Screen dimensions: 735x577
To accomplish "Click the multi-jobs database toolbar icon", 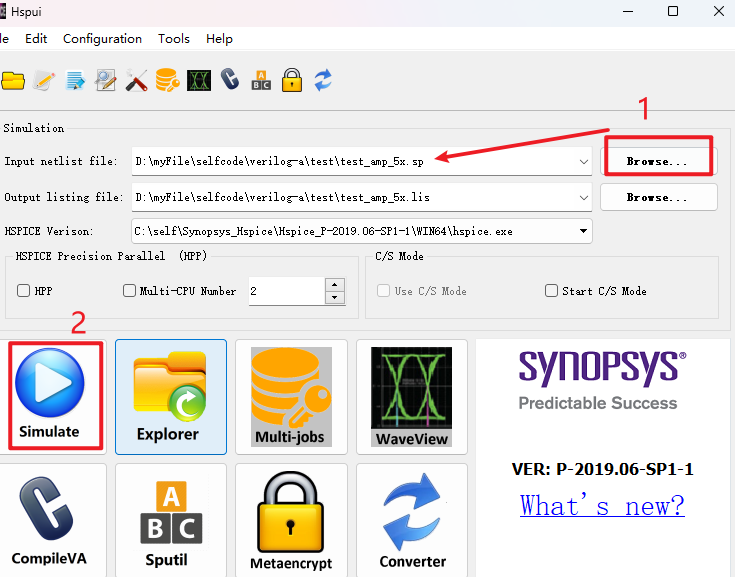I will [167, 80].
